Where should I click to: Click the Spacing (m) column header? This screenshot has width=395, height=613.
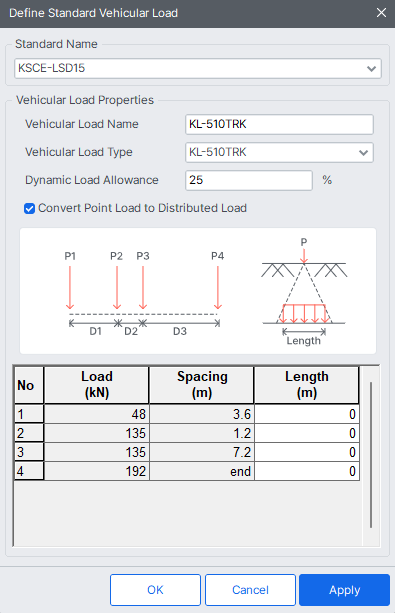202,385
